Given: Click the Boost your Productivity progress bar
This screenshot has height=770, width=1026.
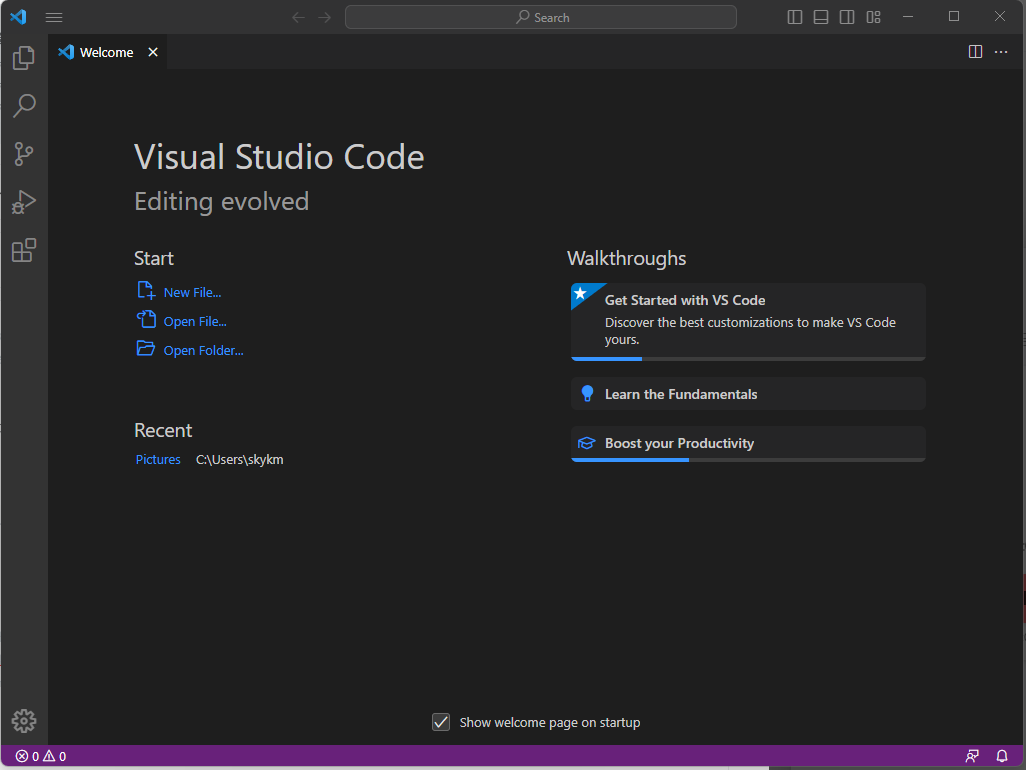Looking at the screenshot, I should [748, 460].
